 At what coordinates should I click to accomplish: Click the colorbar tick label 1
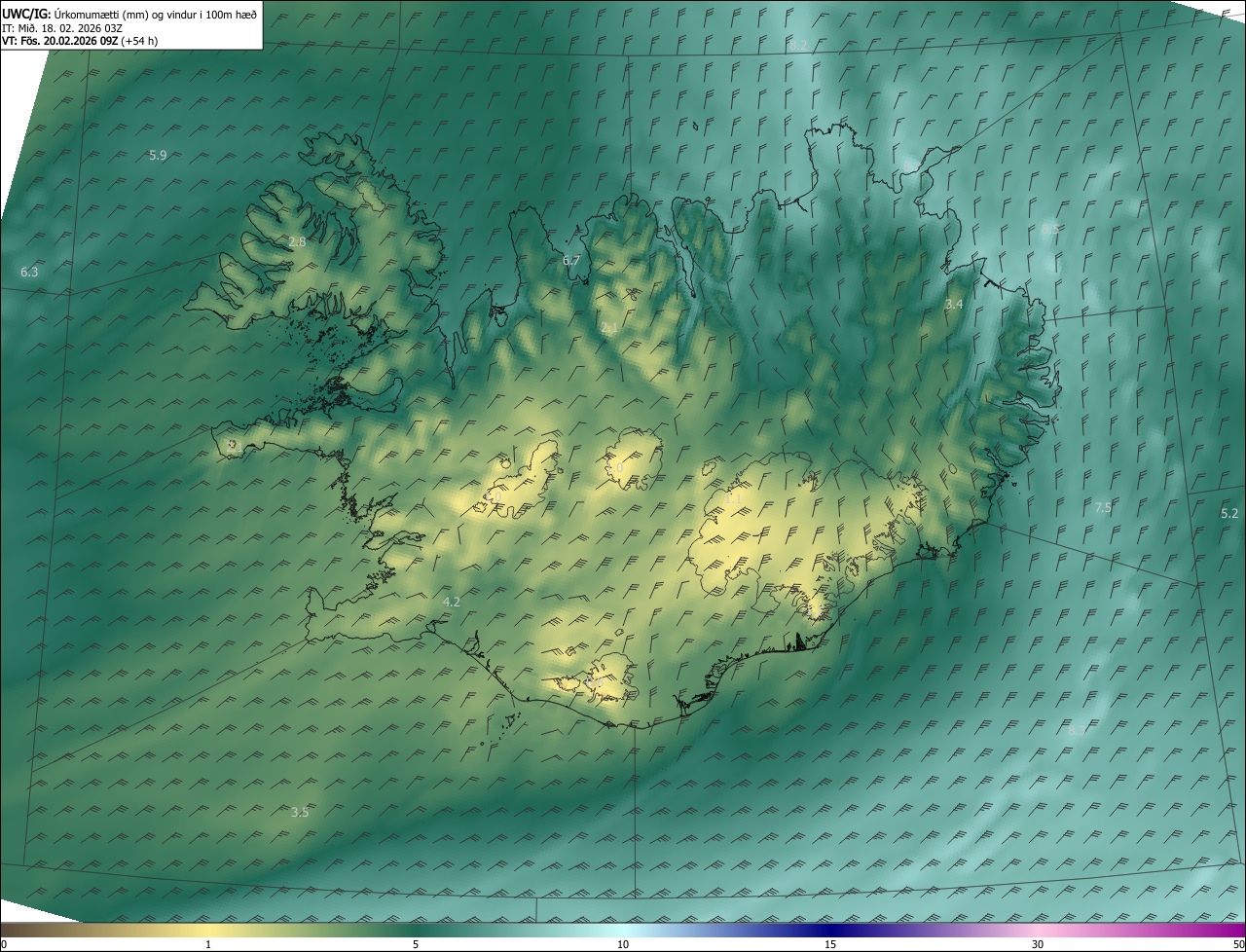point(208,944)
